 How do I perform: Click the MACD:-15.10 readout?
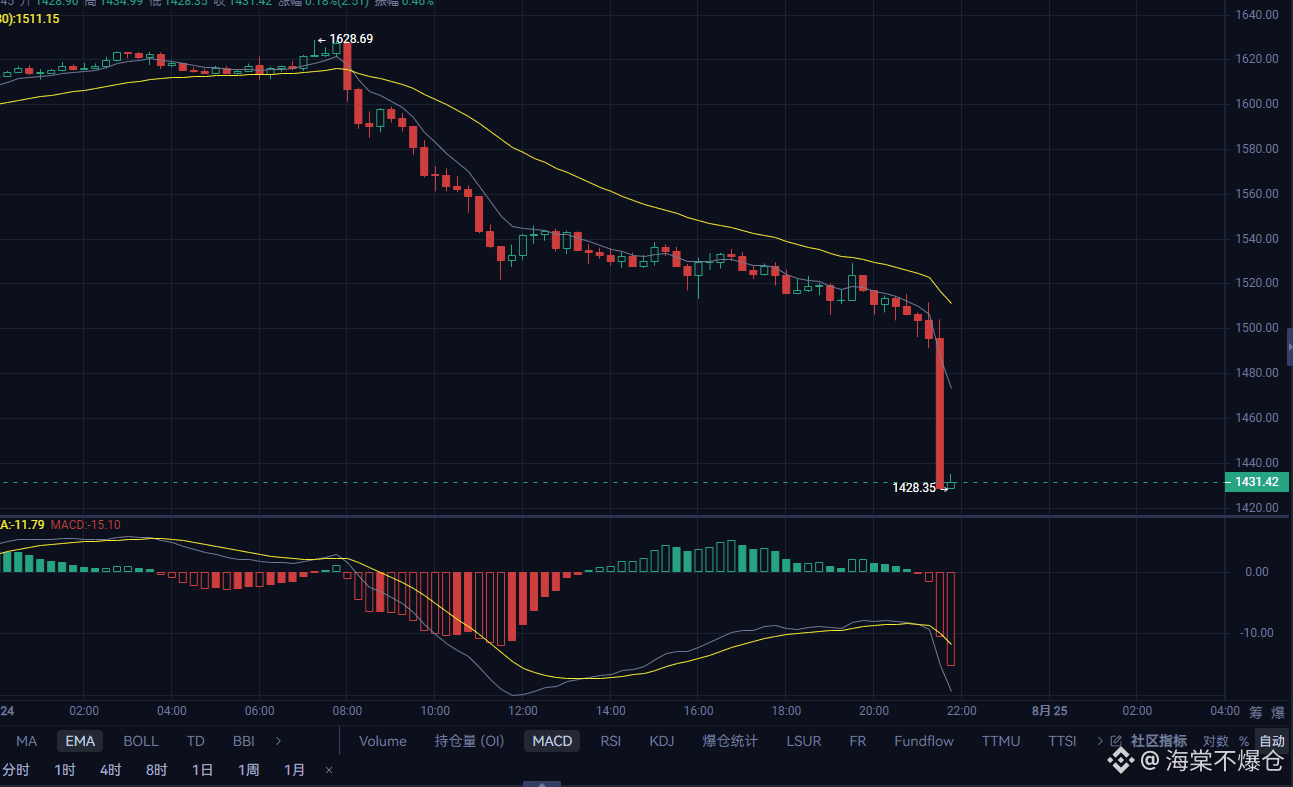[85, 525]
